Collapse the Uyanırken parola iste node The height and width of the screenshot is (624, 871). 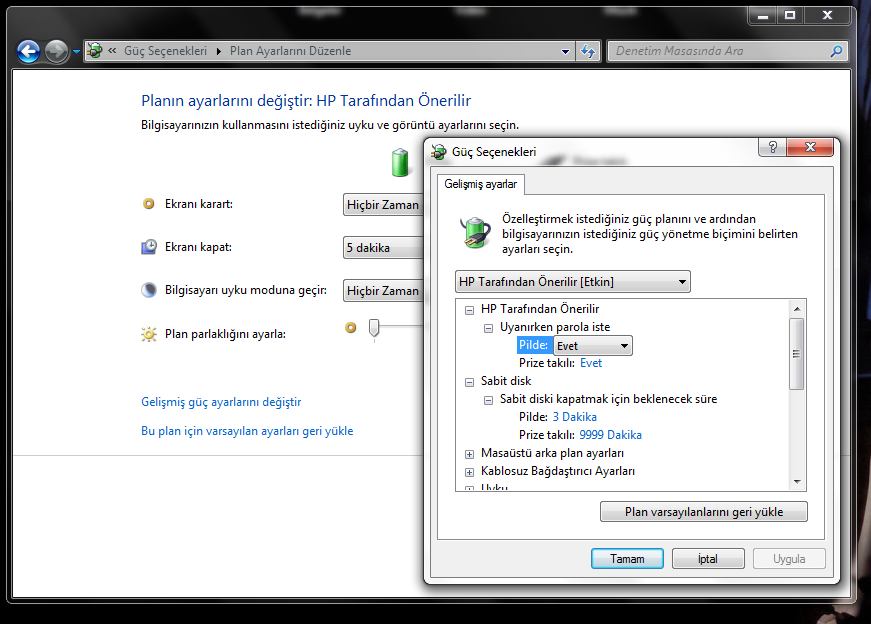488,328
